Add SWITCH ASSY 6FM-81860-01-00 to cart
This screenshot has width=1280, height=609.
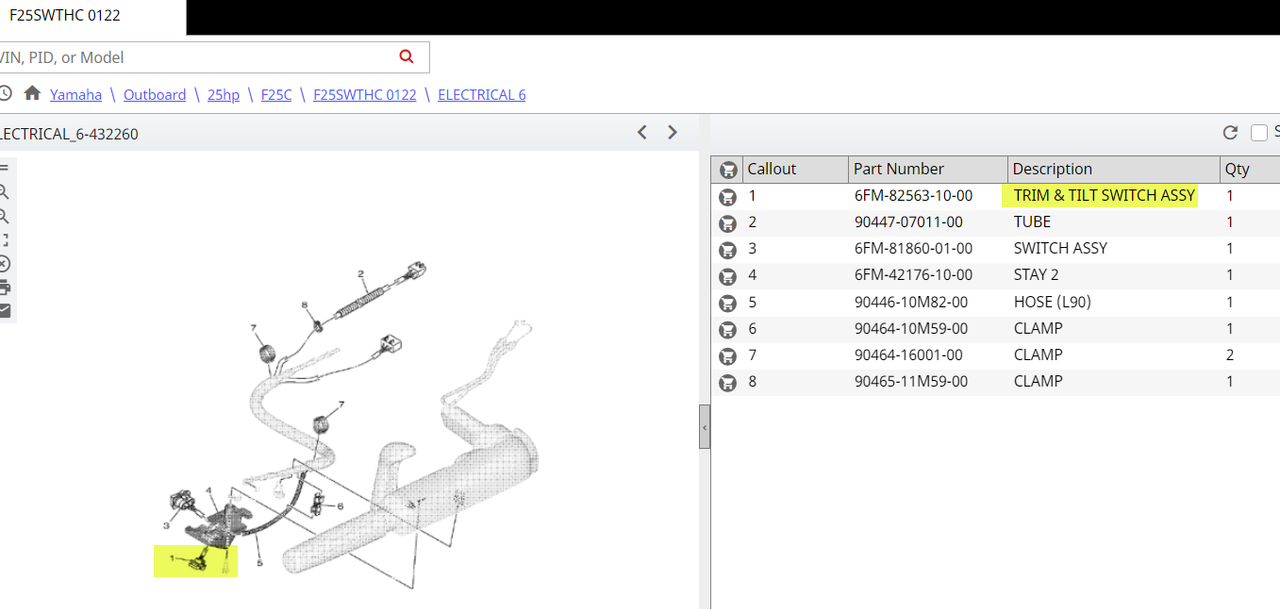tap(728, 249)
